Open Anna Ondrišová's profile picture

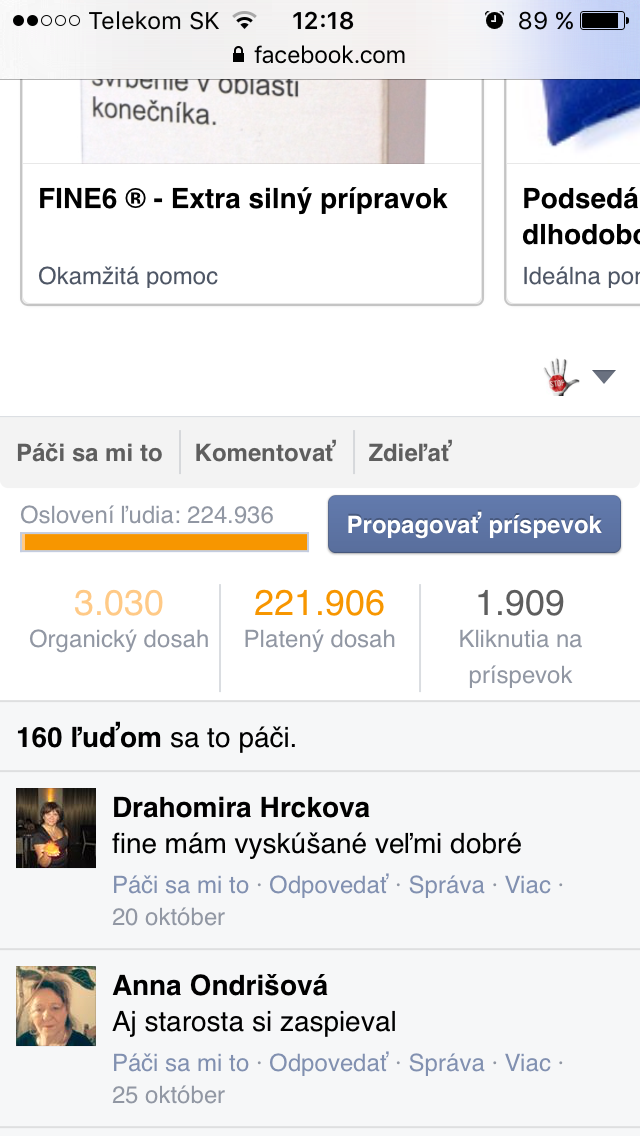pyautogui.click(x=56, y=1006)
